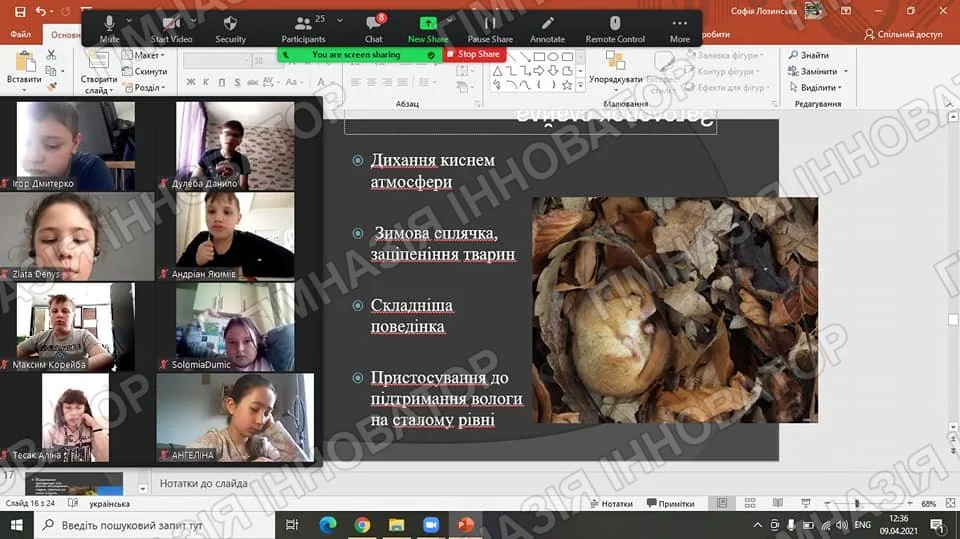Toggle text shadow S formatting
The image size is (960, 539).
[x=237, y=81]
